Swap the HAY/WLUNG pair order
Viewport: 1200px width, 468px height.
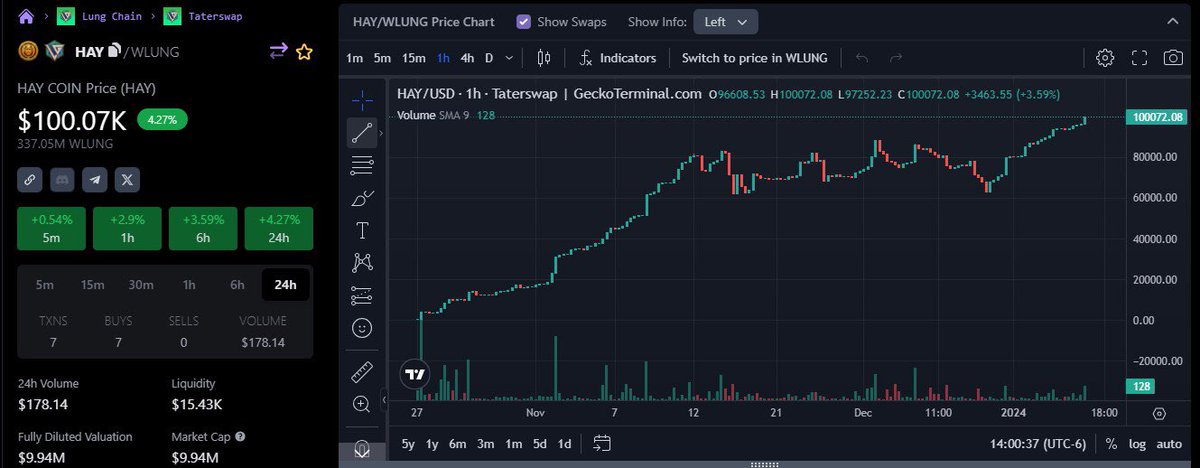[x=278, y=51]
